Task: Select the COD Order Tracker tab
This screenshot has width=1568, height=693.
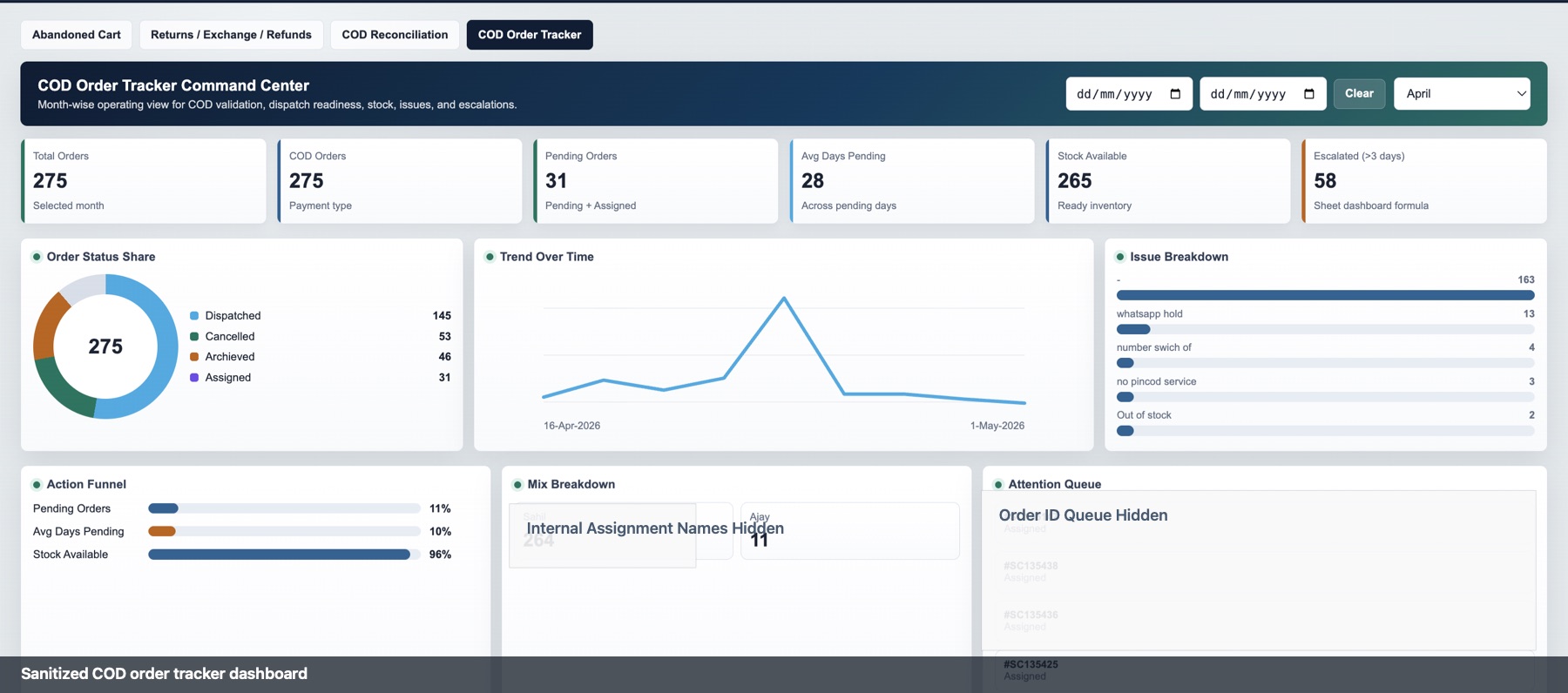Action: tap(530, 35)
